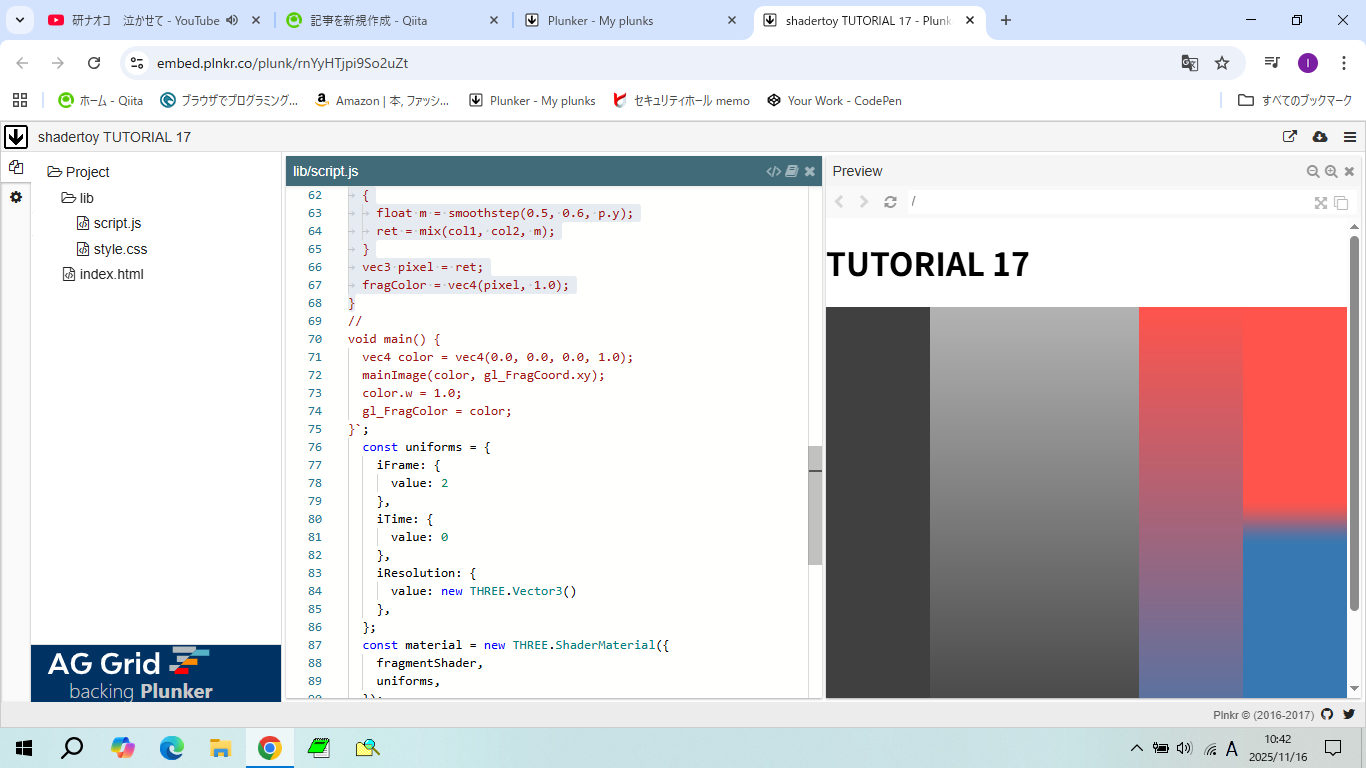The height and width of the screenshot is (768, 1366).
Task: Open the セキュリティホール memo bookmark
Action: pos(681,100)
